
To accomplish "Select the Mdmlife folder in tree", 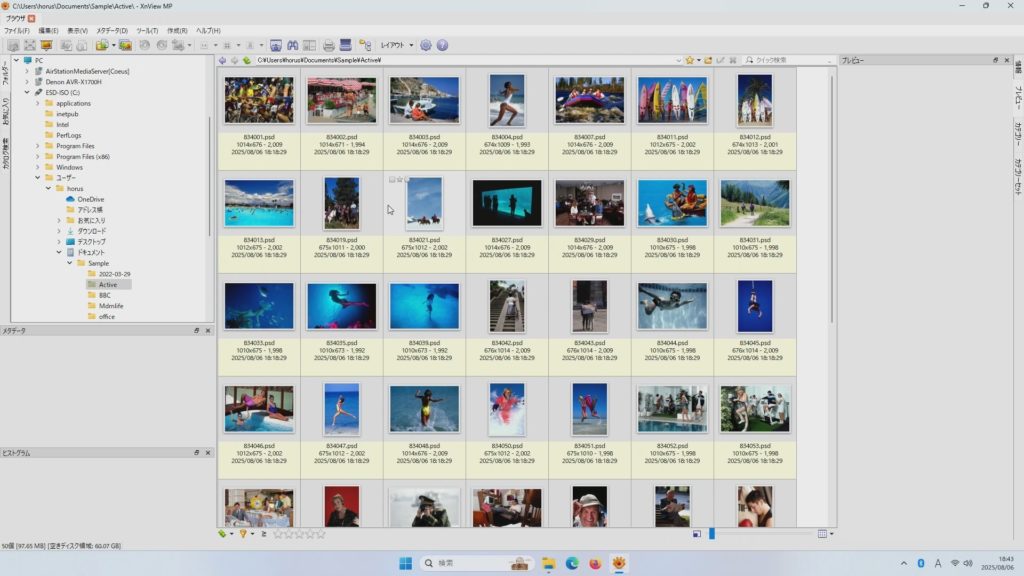I will coord(111,306).
